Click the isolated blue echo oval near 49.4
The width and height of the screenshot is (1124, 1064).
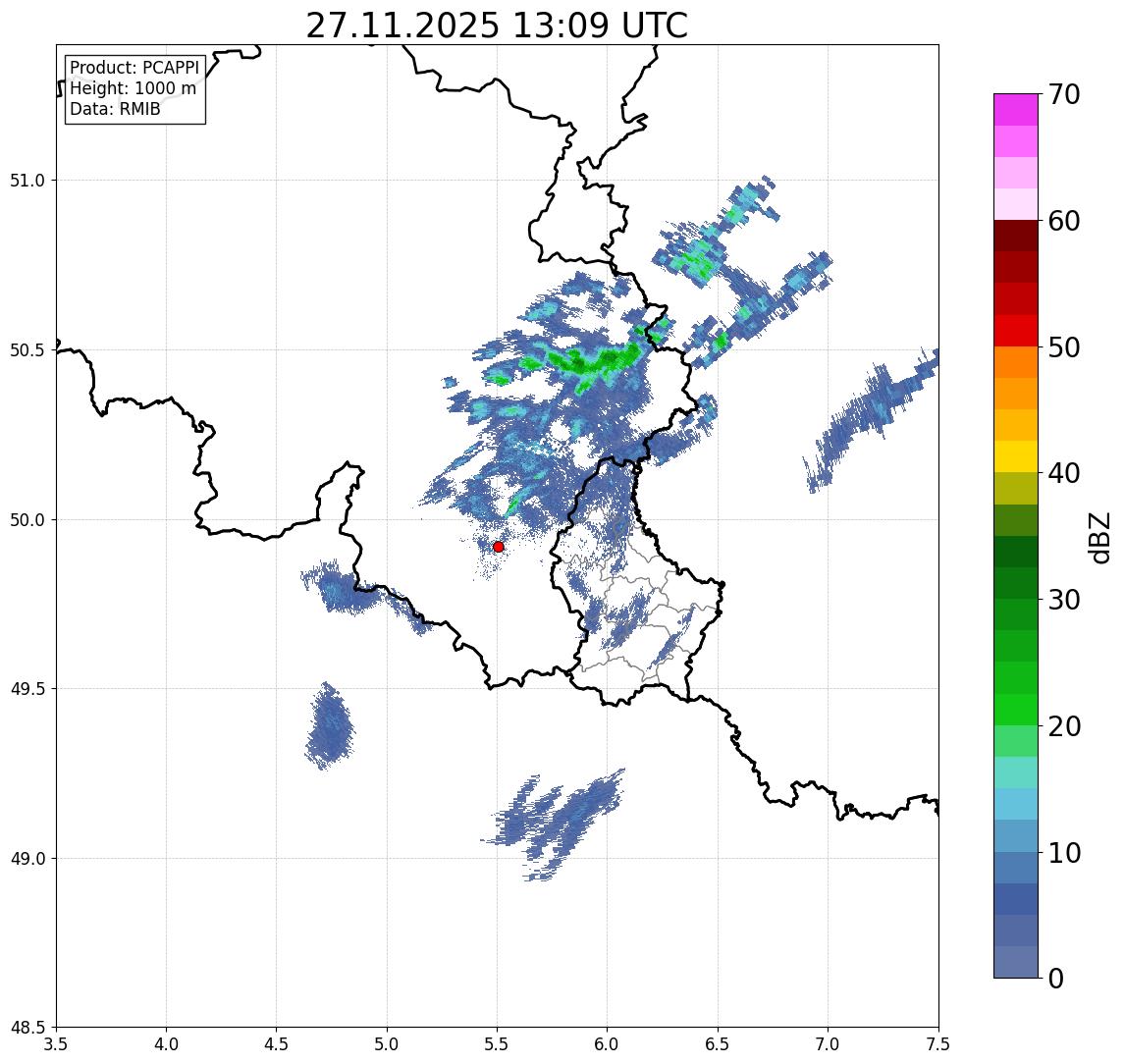(x=330, y=726)
